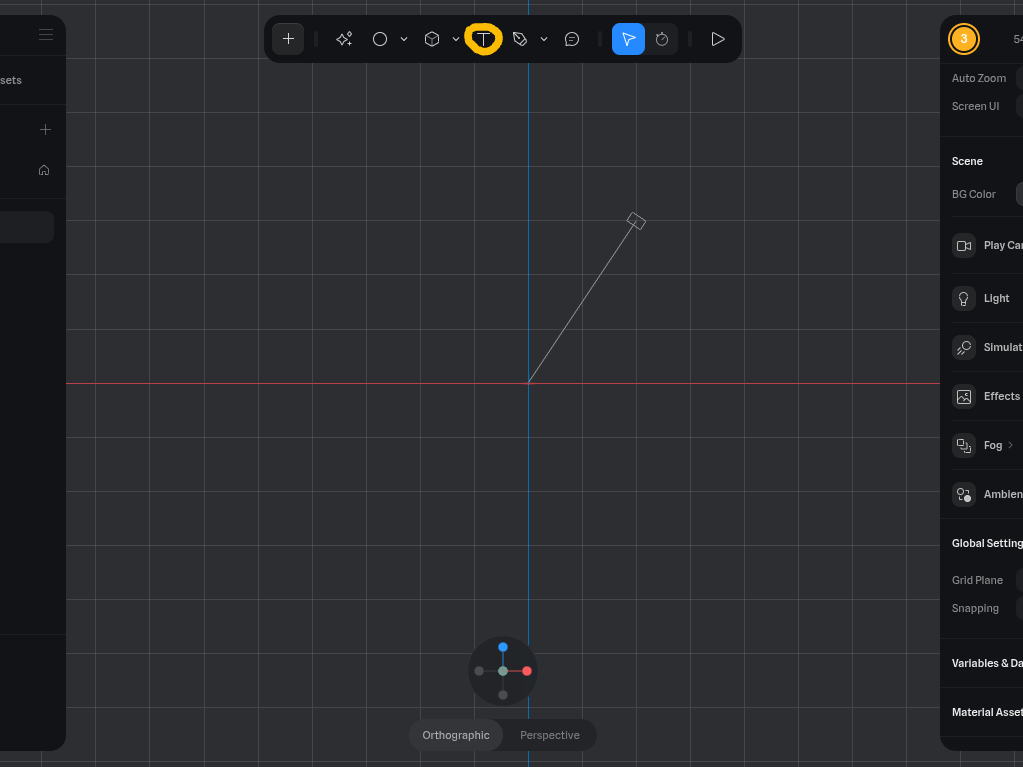Select the Pen drawing tool

tap(520, 39)
